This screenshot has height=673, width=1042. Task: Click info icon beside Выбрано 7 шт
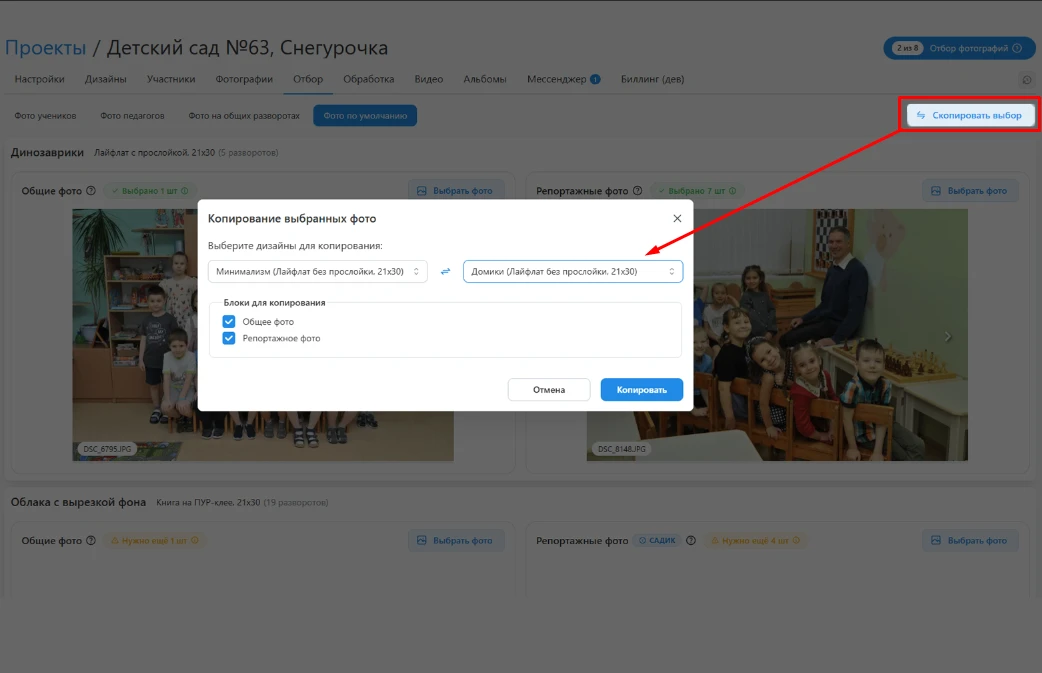(x=732, y=191)
